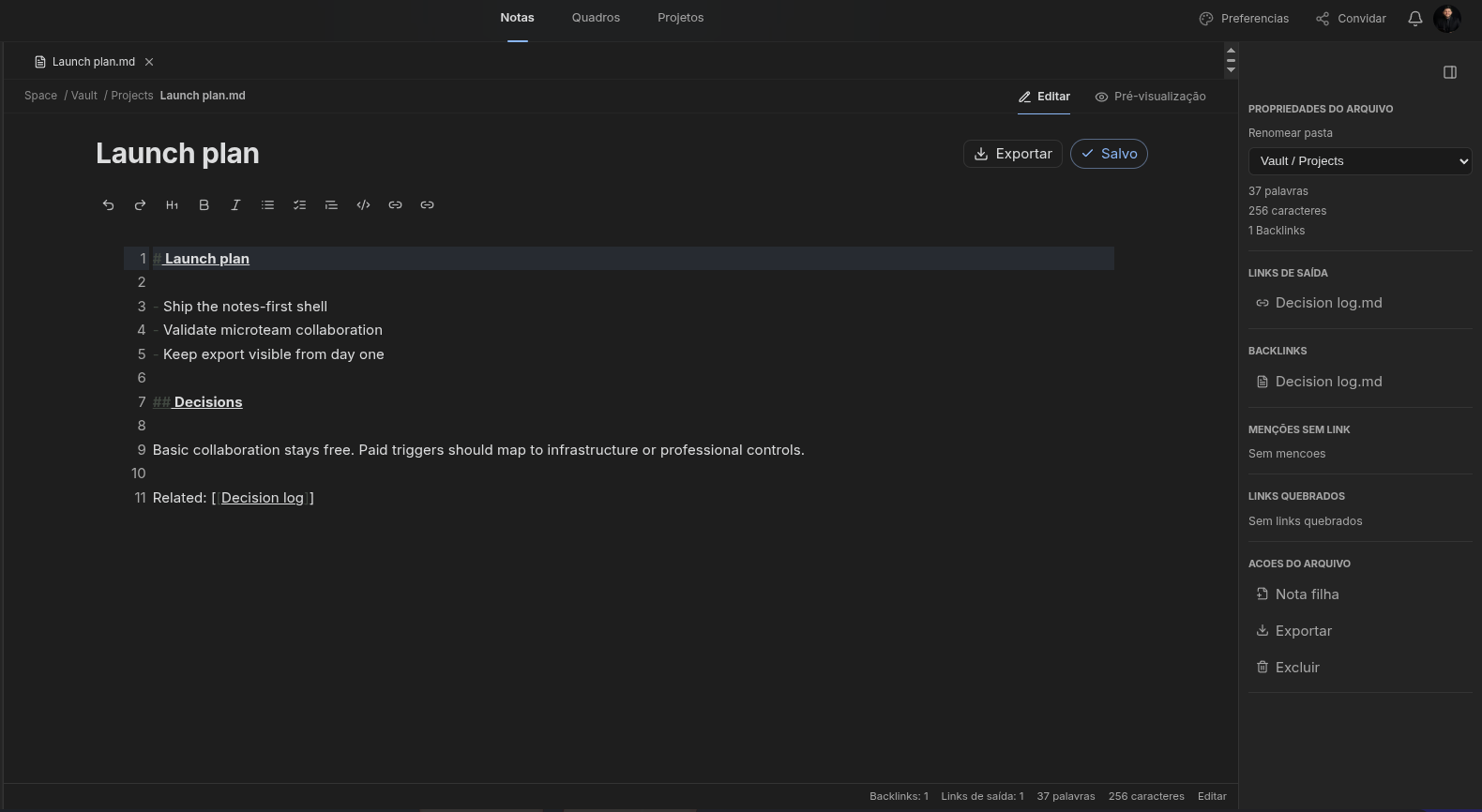1482x812 pixels.
Task: Click Exportar under file actions
Action: tap(1304, 631)
